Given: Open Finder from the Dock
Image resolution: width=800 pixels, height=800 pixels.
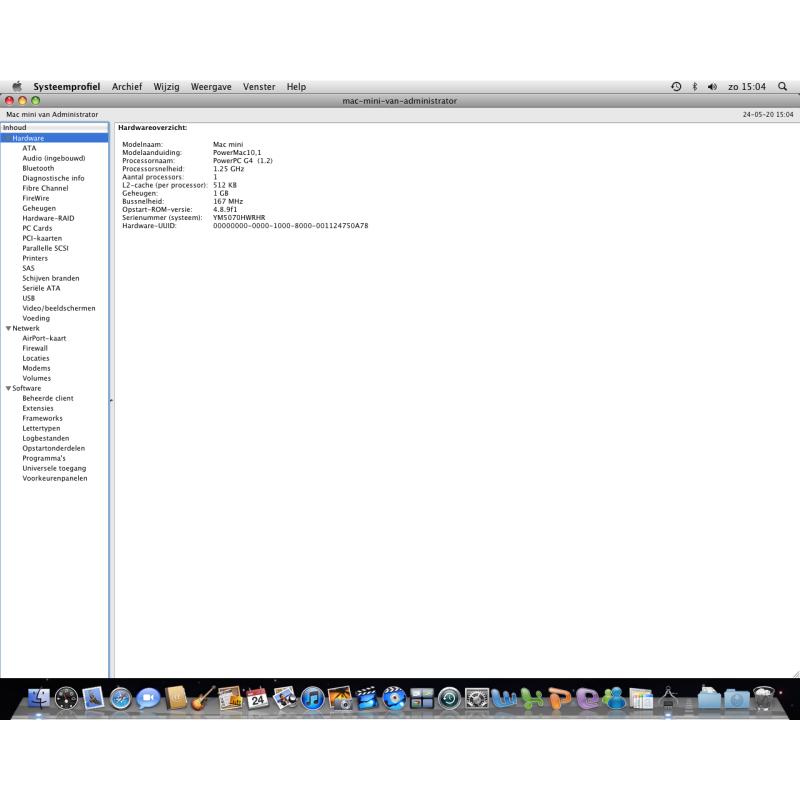Looking at the screenshot, I should point(39,698).
